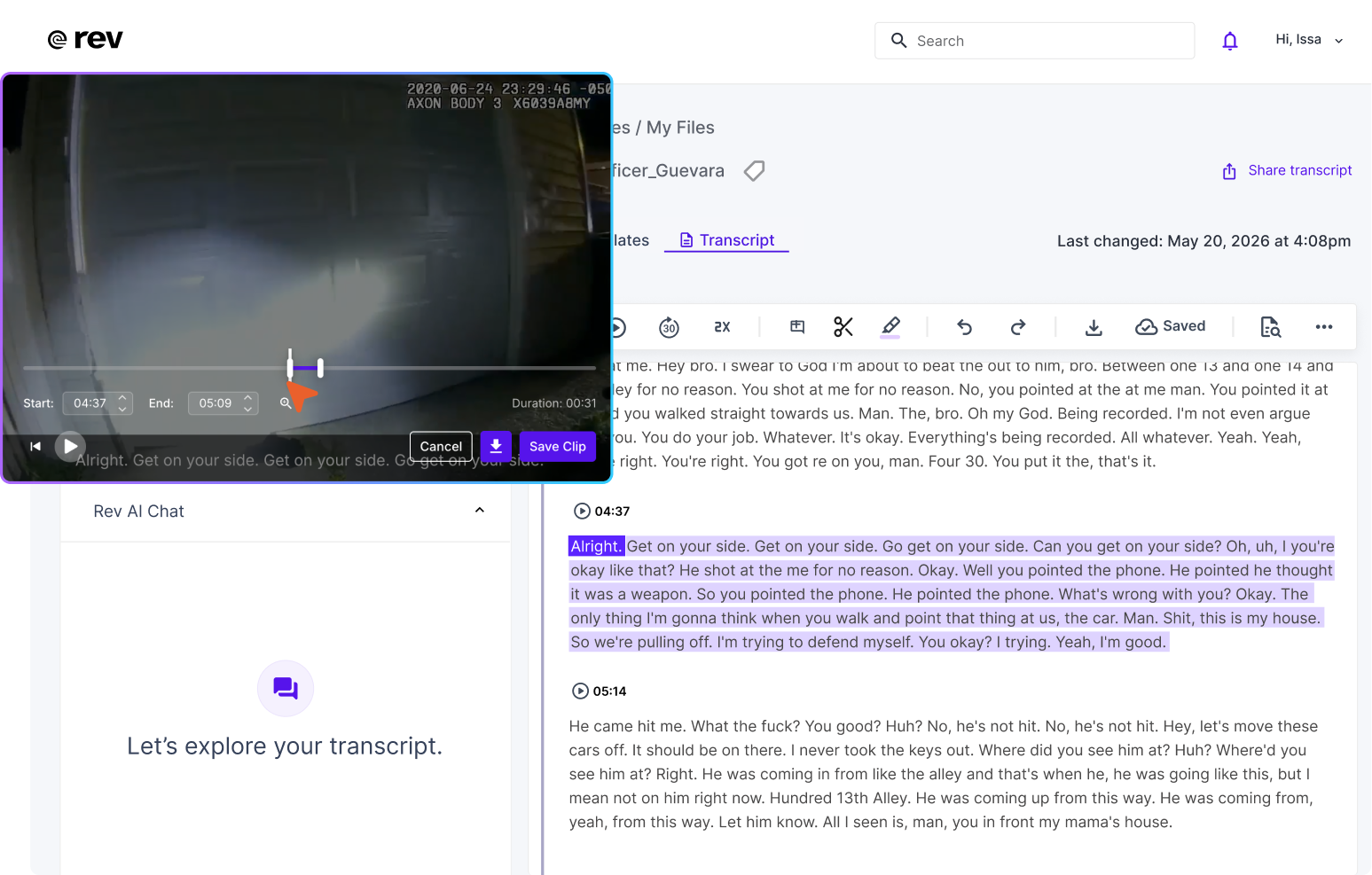Click the highlighted word Alright.
Image resolution: width=1372 pixels, height=875 pixels.
(596, 546)
